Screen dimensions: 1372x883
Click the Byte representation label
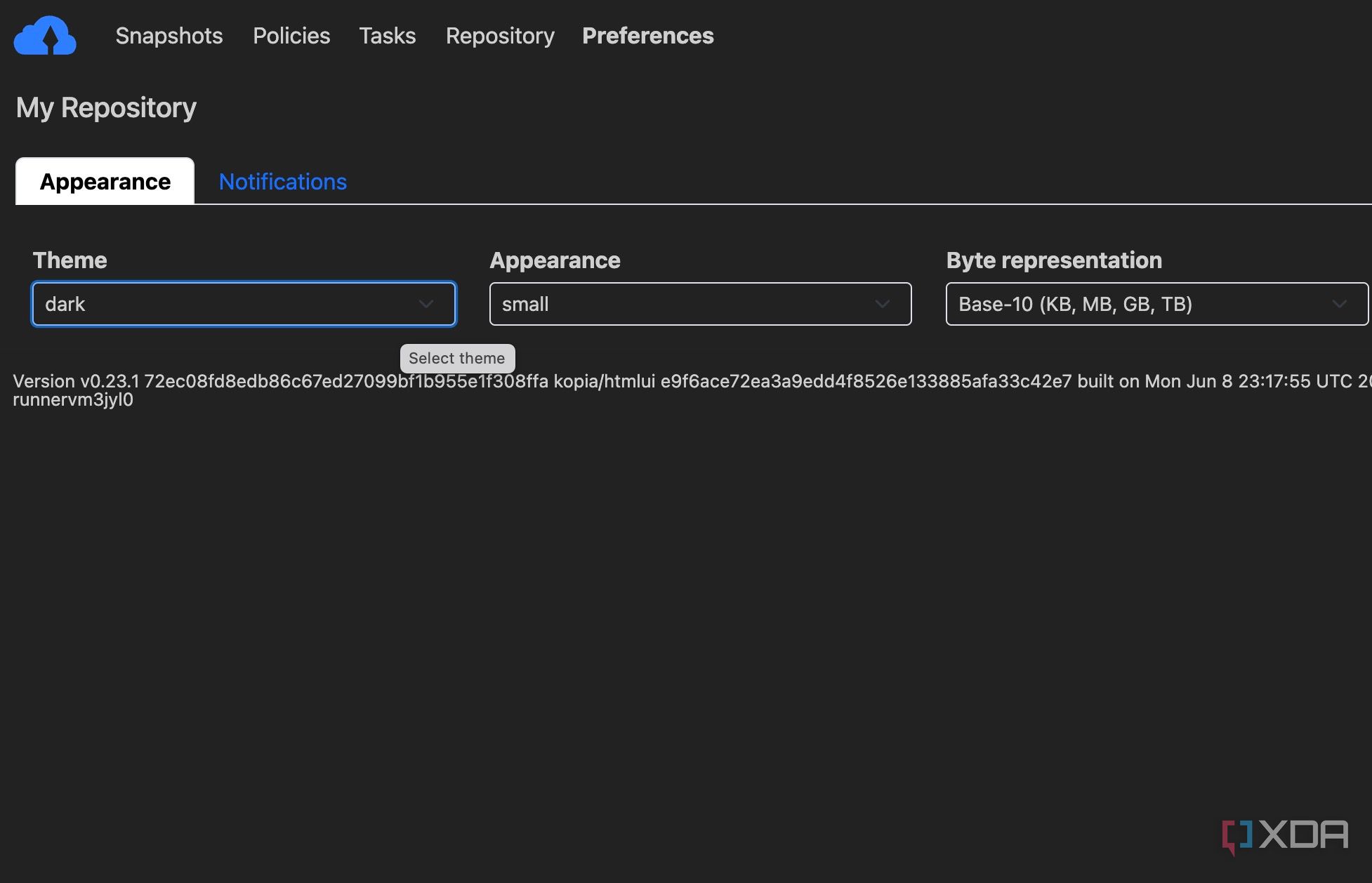(x=1054, y=260)
